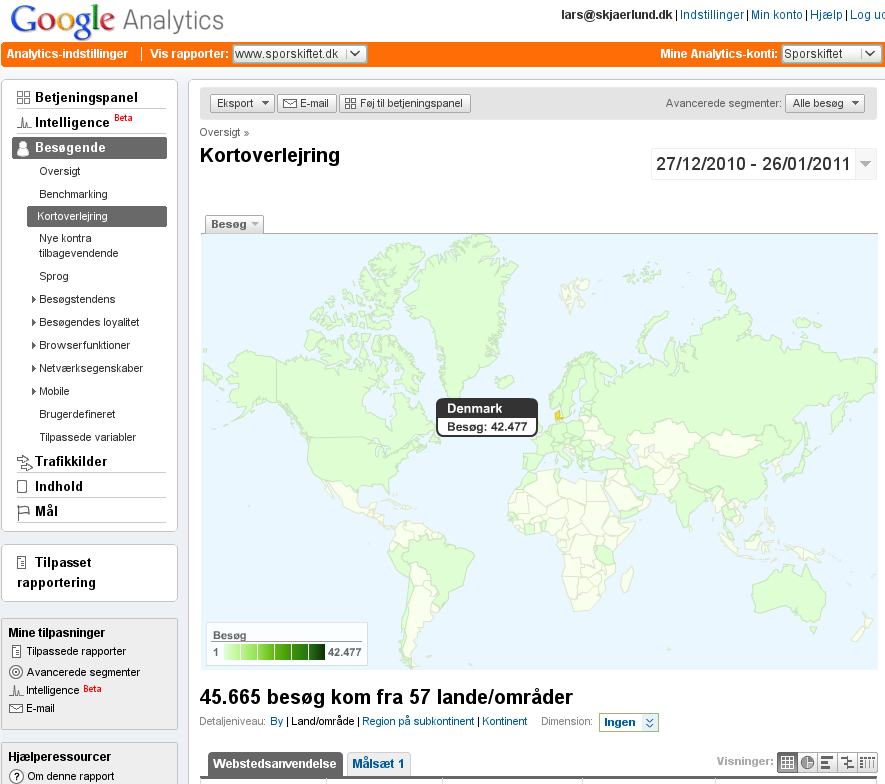Click the Tilpassede rapporter icon

pos(16,652)
